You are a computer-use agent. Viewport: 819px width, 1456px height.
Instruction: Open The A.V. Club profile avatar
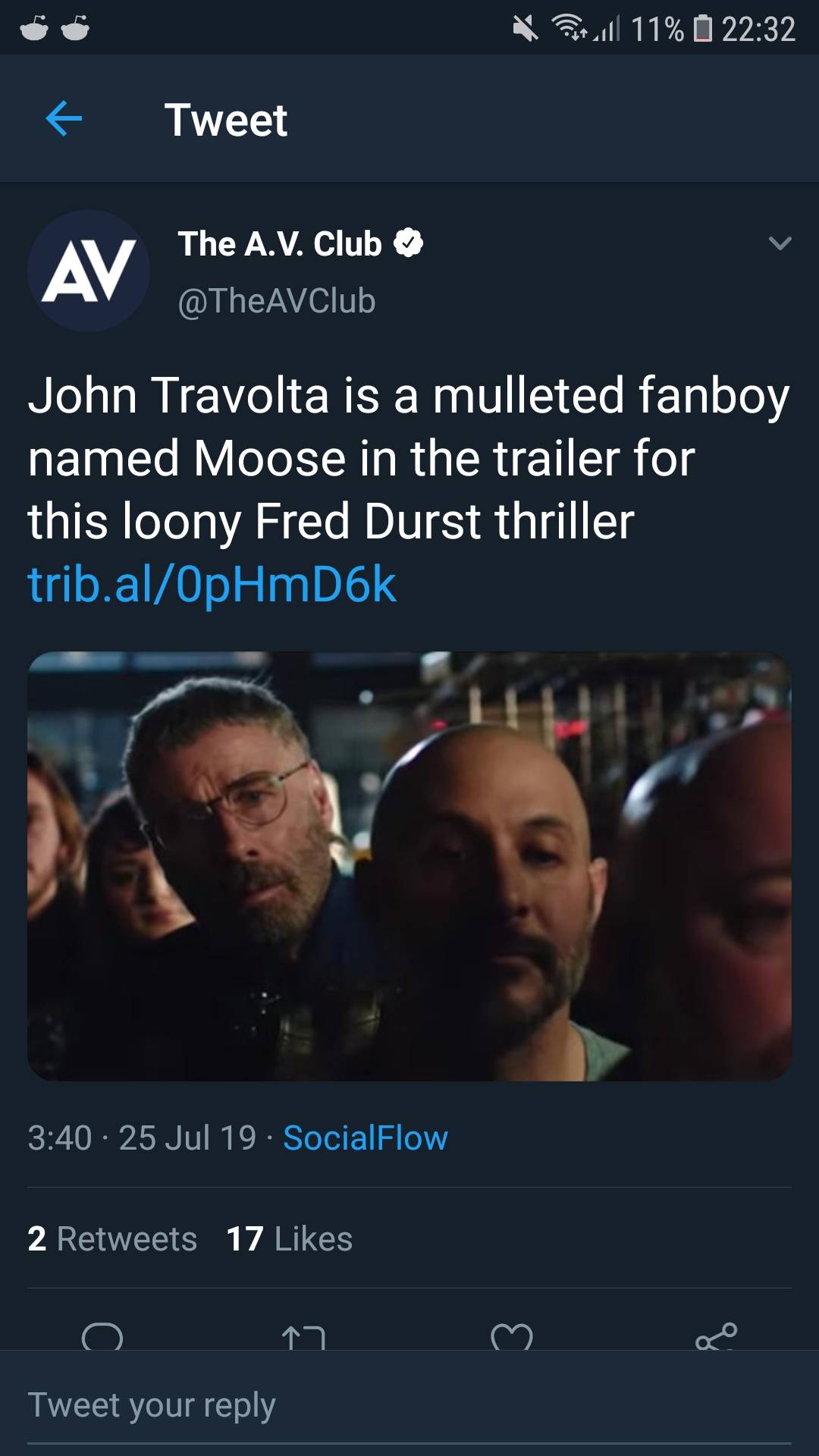pos(89,271)
